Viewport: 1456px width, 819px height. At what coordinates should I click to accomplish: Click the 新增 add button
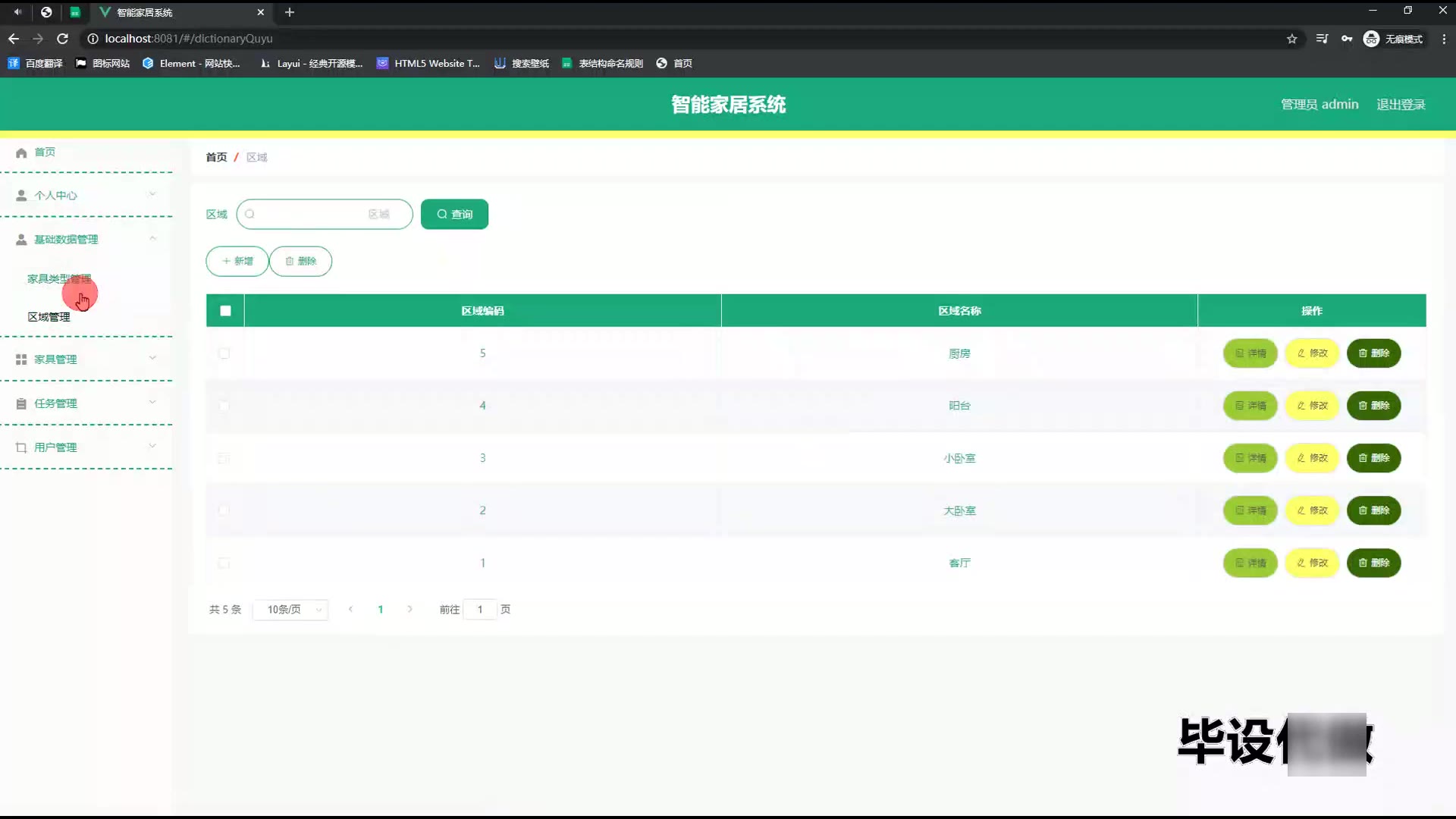coord(237,262)
